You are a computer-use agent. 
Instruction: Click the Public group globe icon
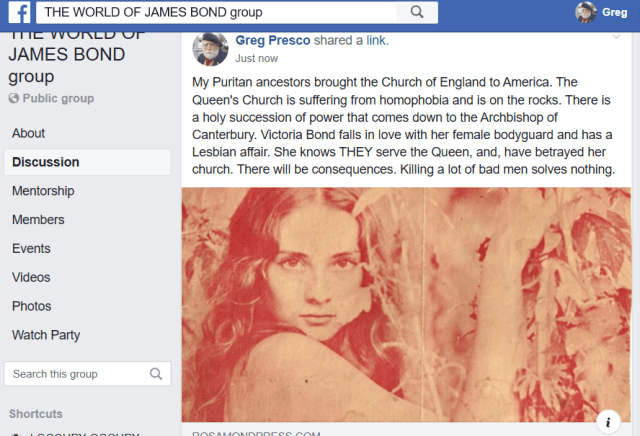pyautogui.click(x=14, y=98)
